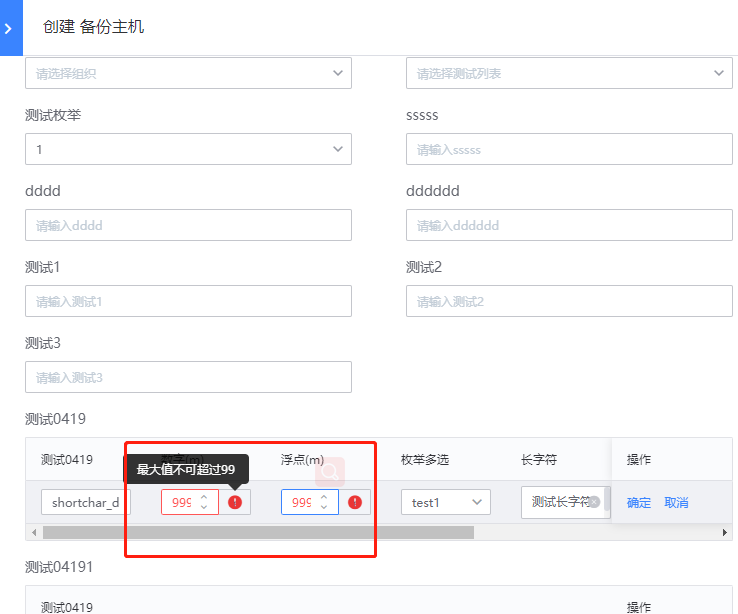The width and height of the screenshot is (738, 614).
Task: Open the 请选择组织 dropdown
Action: click(188, 73)
